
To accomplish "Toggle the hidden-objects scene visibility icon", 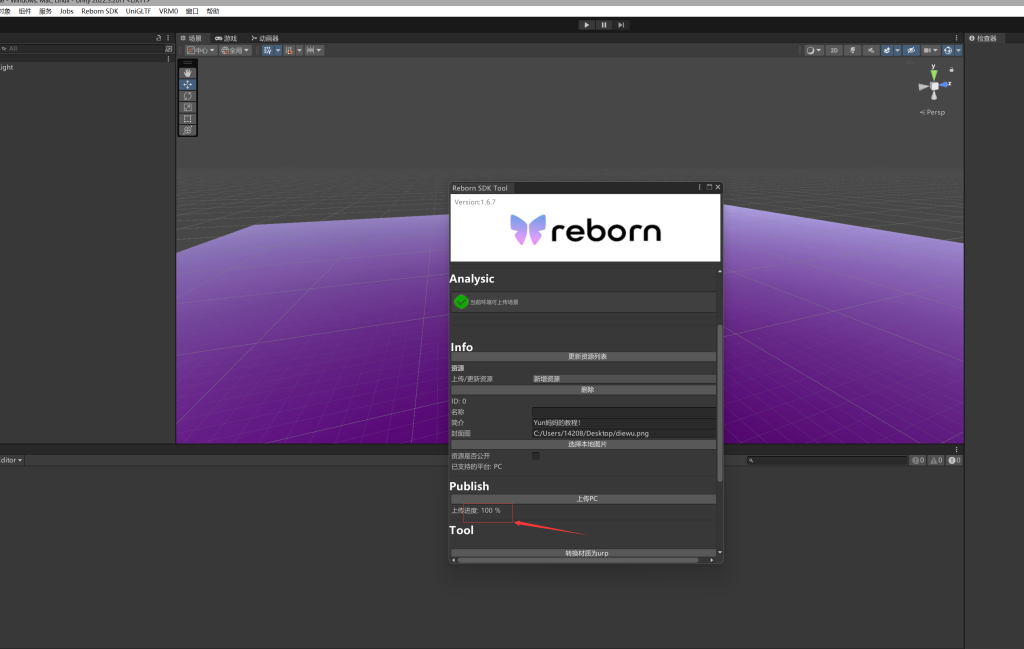I will click(x=910, y=50).
